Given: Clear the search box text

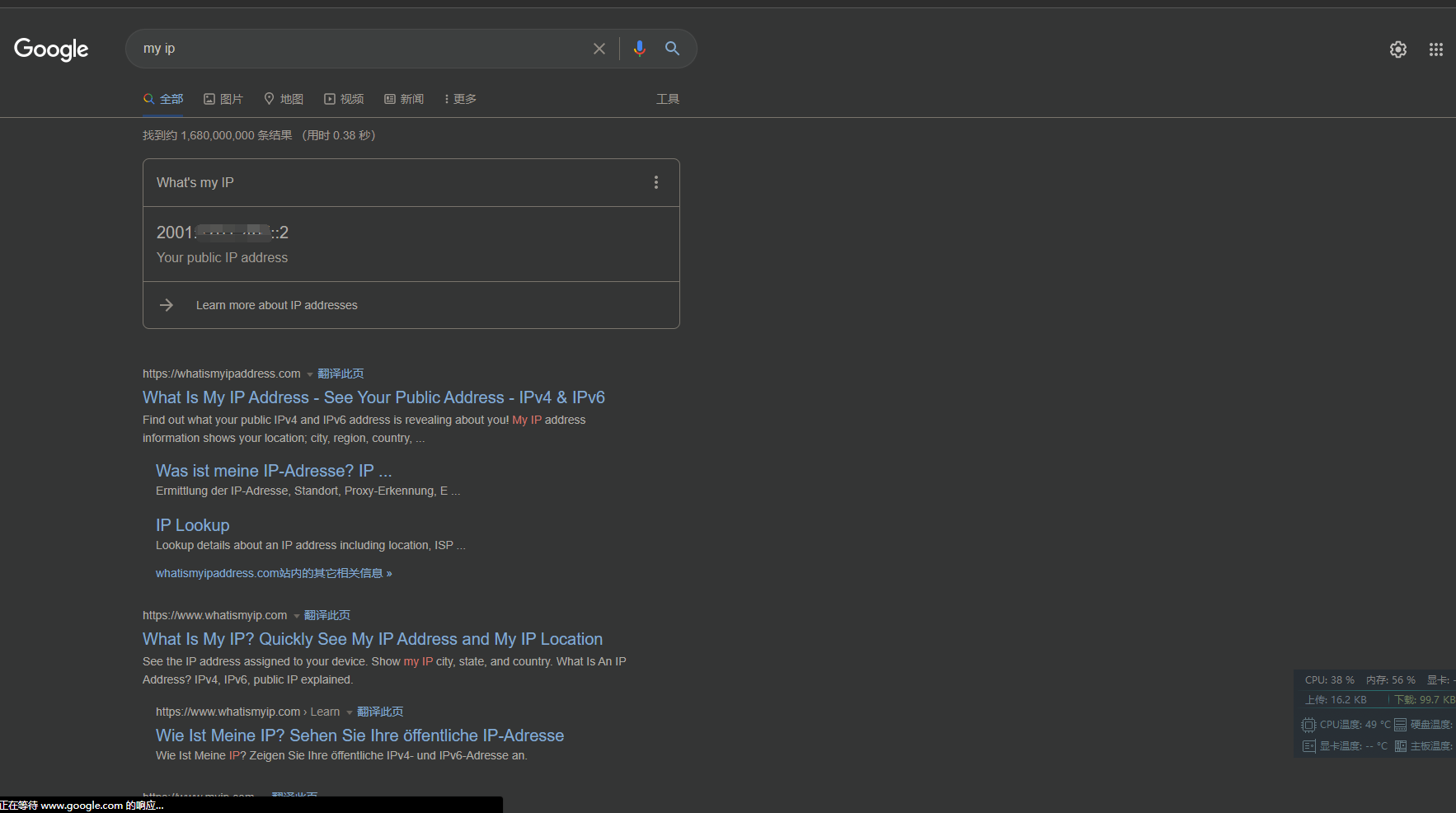Looking at the screenshot, I should tap(599, 49).
